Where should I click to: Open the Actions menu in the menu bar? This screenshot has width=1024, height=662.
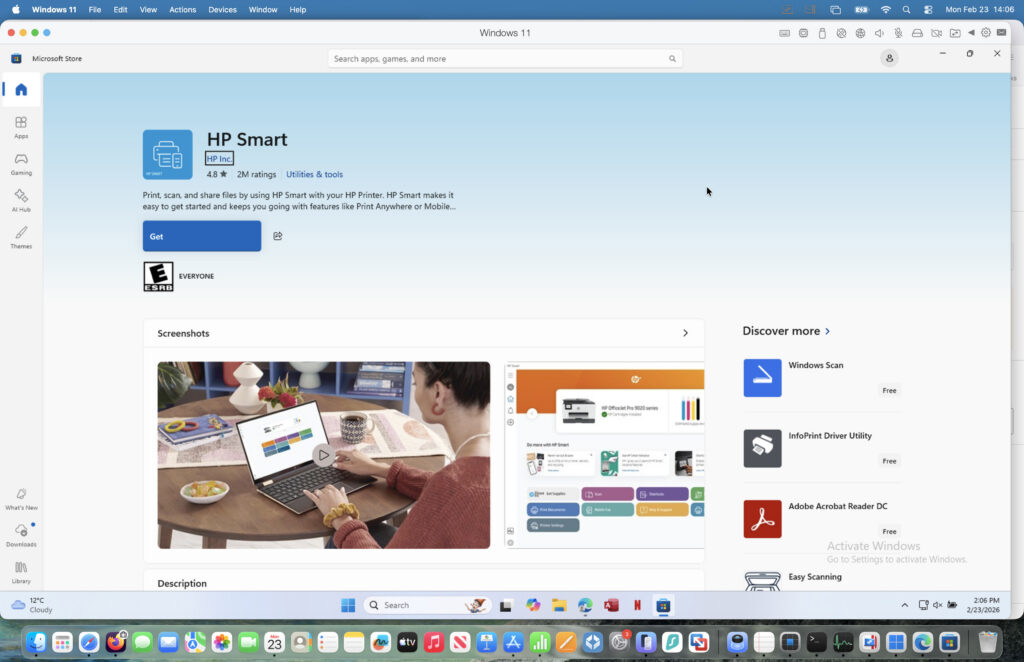point(182,9)
